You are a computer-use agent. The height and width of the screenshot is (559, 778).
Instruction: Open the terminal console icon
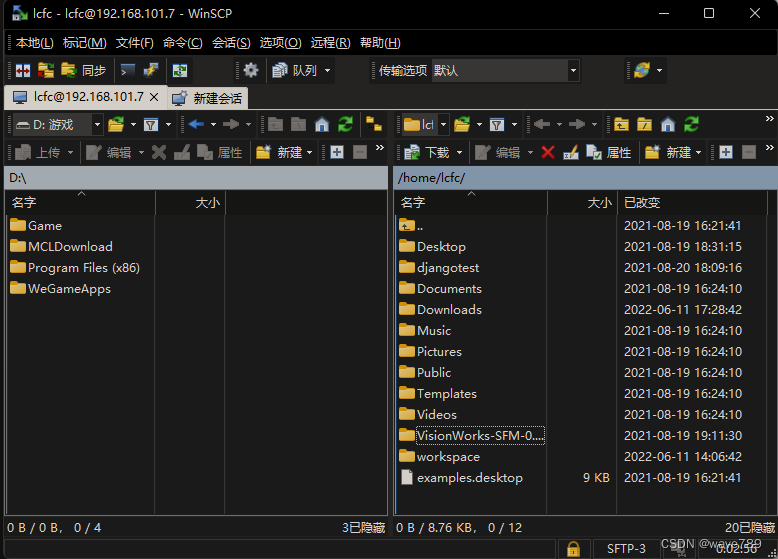click(128, 70)
